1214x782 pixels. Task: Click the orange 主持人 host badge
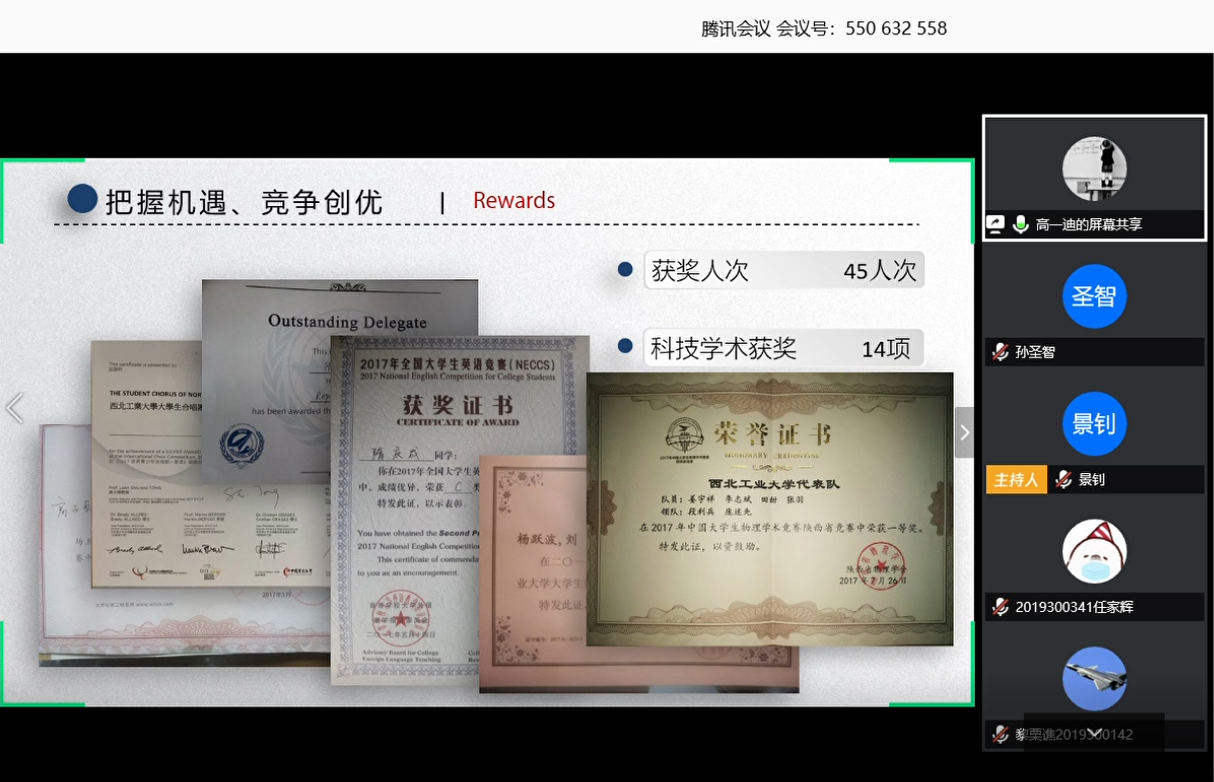click(x=1016, y=480)
